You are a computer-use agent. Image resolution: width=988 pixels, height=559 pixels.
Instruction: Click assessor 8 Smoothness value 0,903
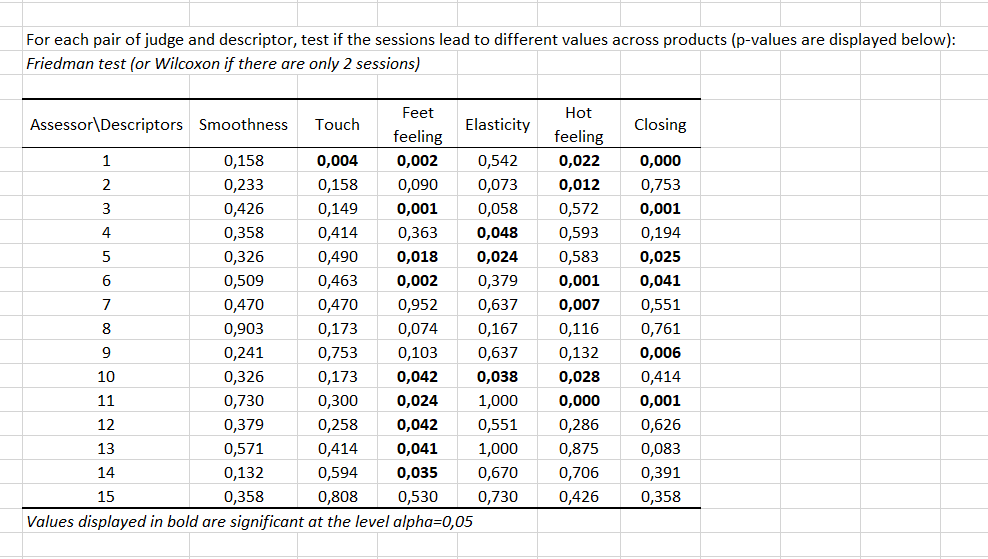click(x=243, y=329)
